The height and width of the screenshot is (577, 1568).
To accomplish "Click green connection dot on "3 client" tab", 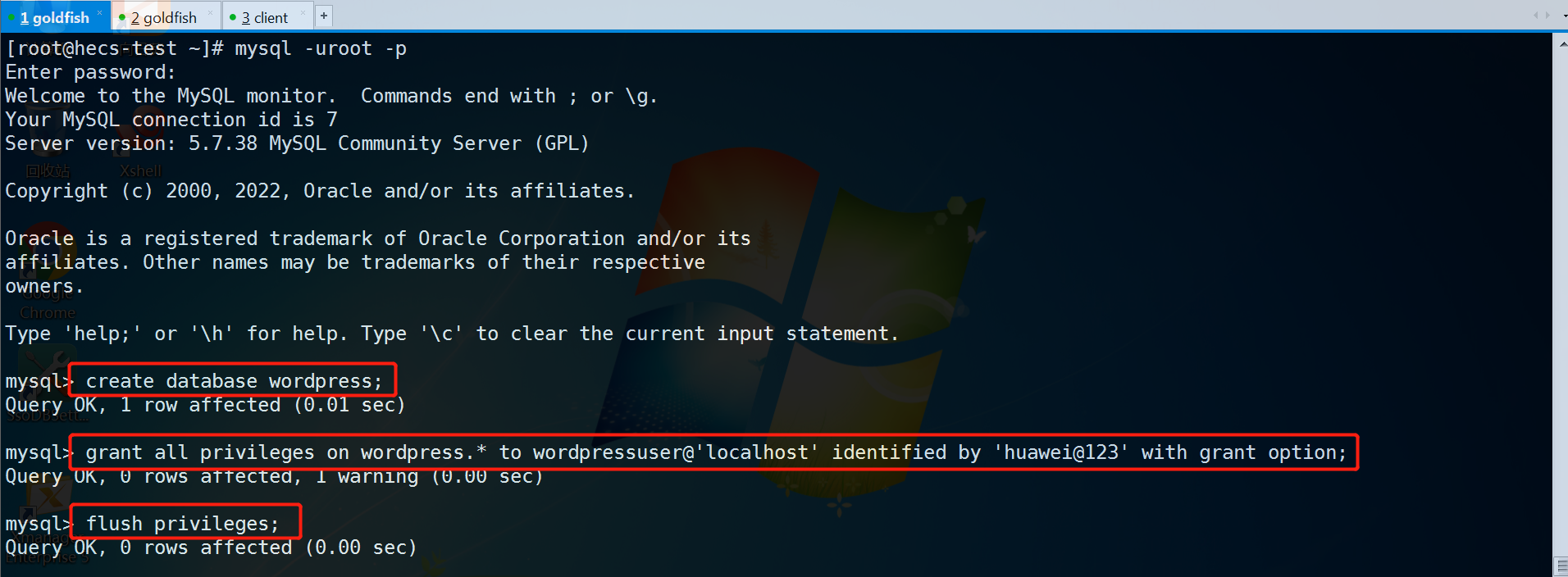I will (x=233, y=17).
